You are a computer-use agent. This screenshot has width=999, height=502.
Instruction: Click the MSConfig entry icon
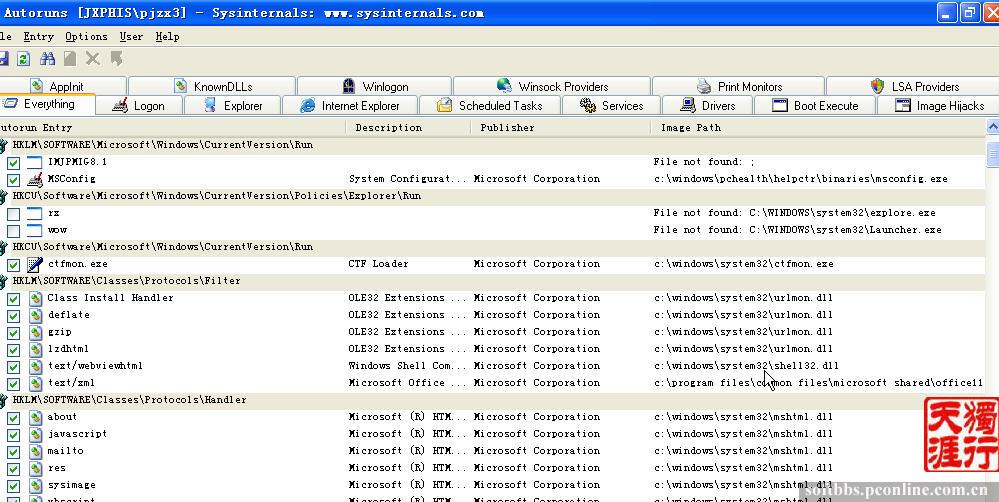coord(35,179)
